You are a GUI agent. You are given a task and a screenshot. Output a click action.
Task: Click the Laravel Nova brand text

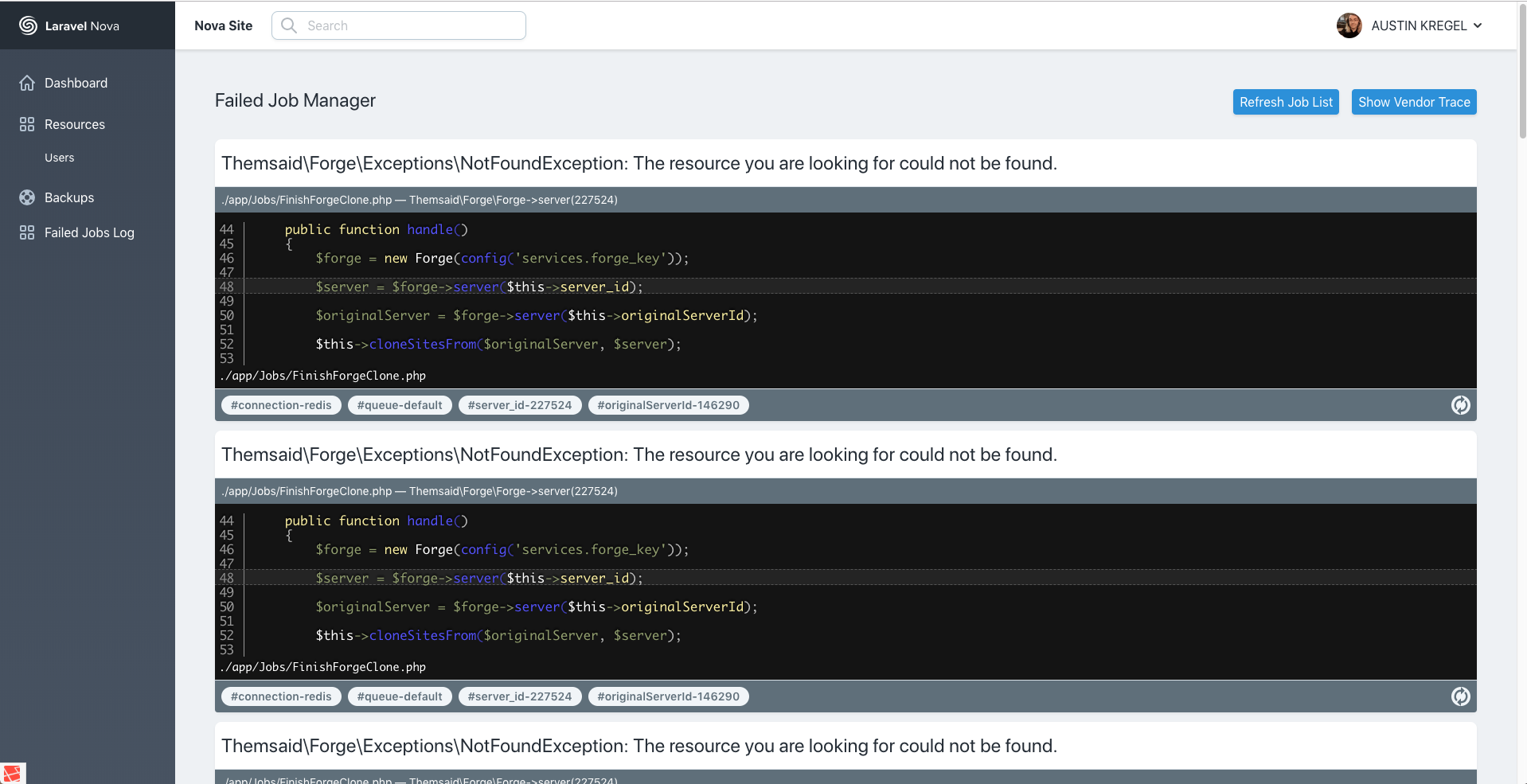82,25
